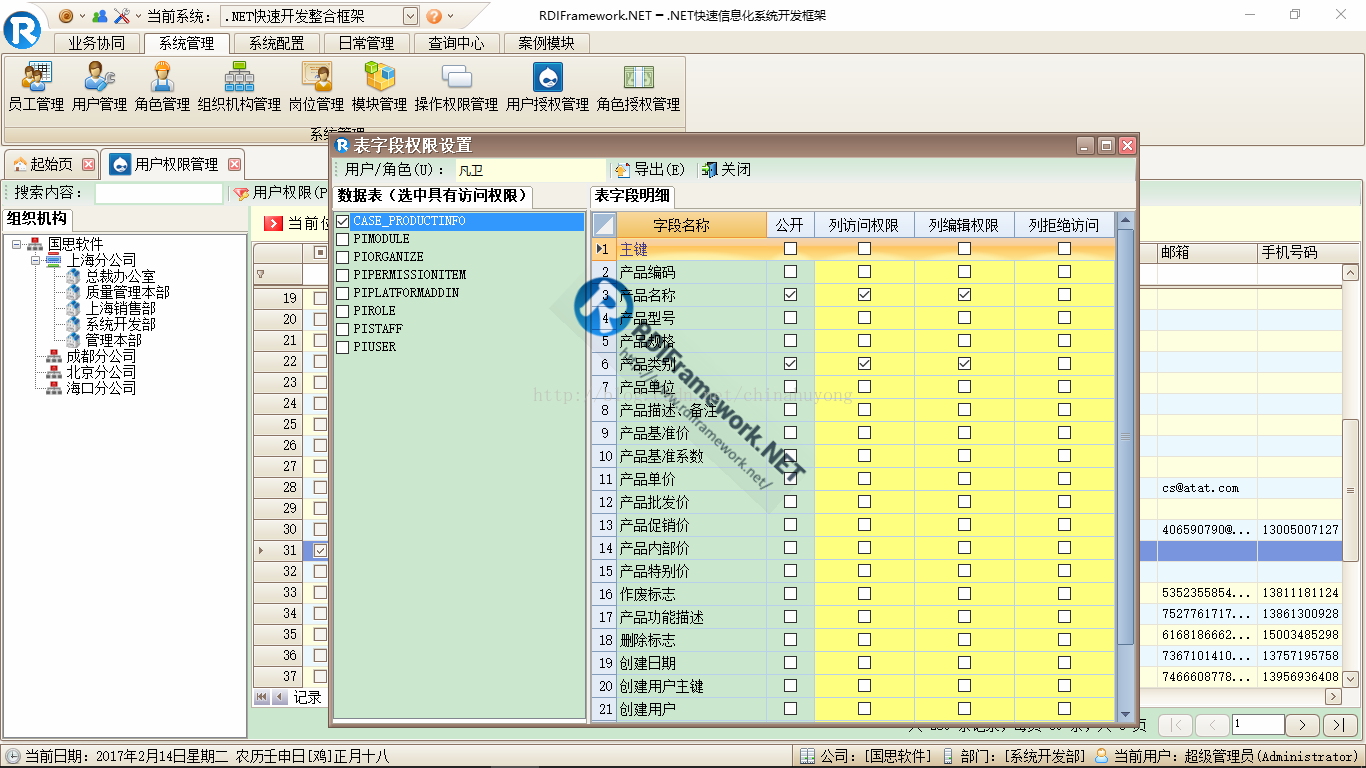Viewport: 1366px width, 768px height.
Task: Open the 日常管理 ribbon tab
Action: click(x=367, y=43)
